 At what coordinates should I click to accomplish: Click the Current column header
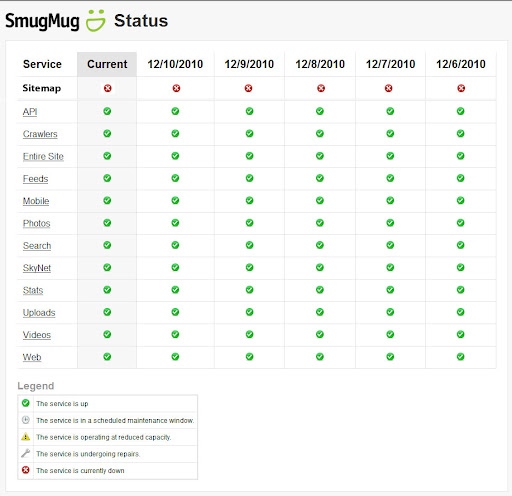[x=107, y=64]
